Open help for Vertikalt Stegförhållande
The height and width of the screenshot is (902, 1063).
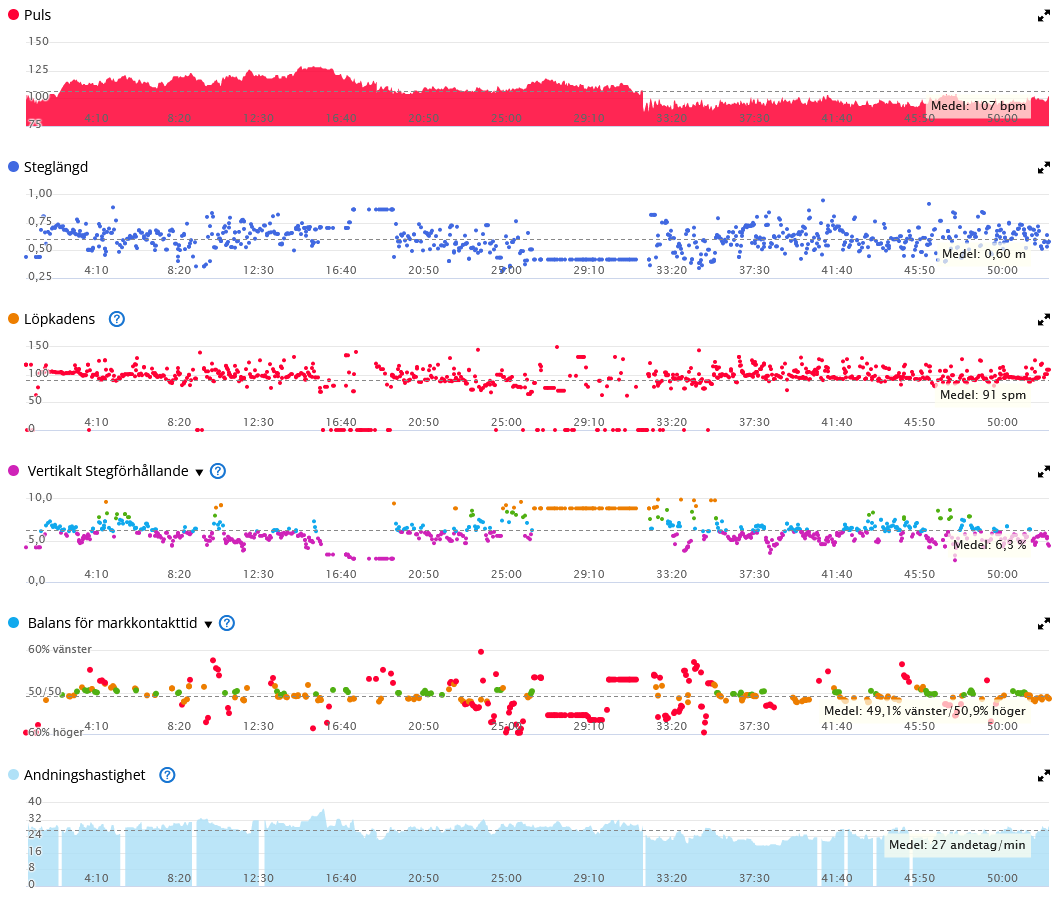click(x=218, y=471)
